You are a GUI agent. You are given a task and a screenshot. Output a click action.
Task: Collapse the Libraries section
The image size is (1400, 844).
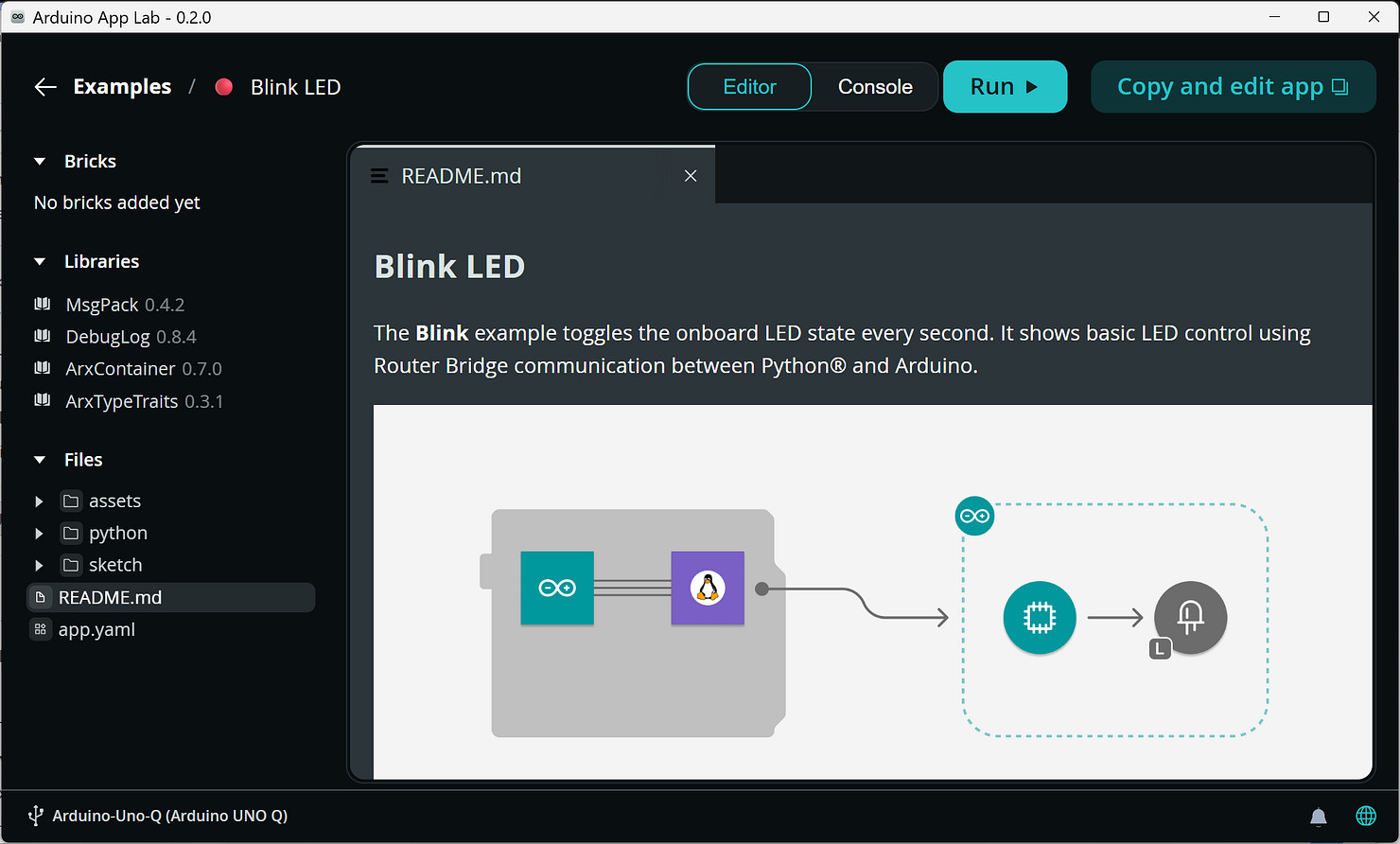pyautogui.click(x=40, y=262)
